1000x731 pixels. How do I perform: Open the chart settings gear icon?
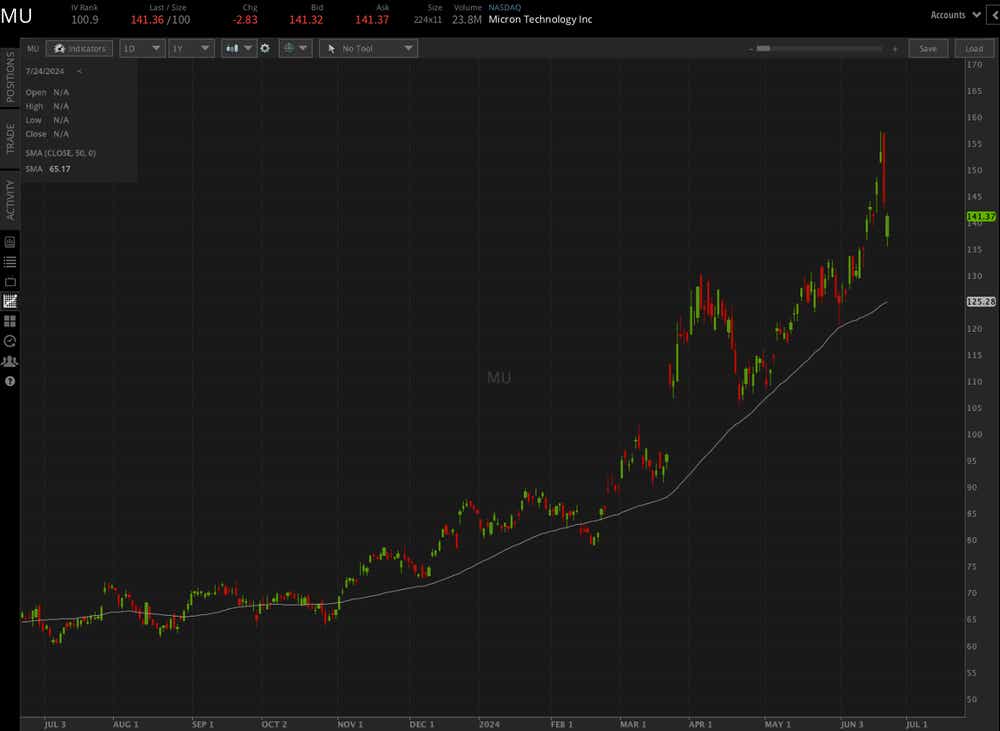click(x=264, y=48)
